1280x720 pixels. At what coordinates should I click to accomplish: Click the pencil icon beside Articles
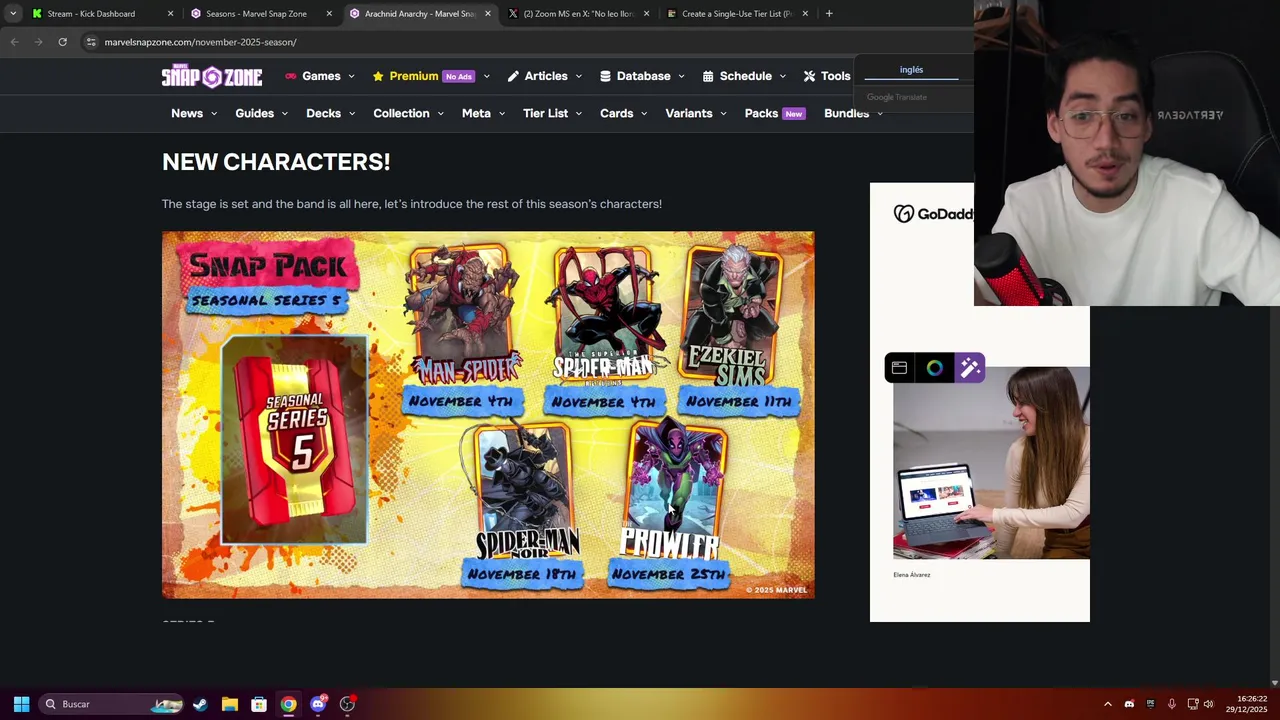(x=513, y=76)
